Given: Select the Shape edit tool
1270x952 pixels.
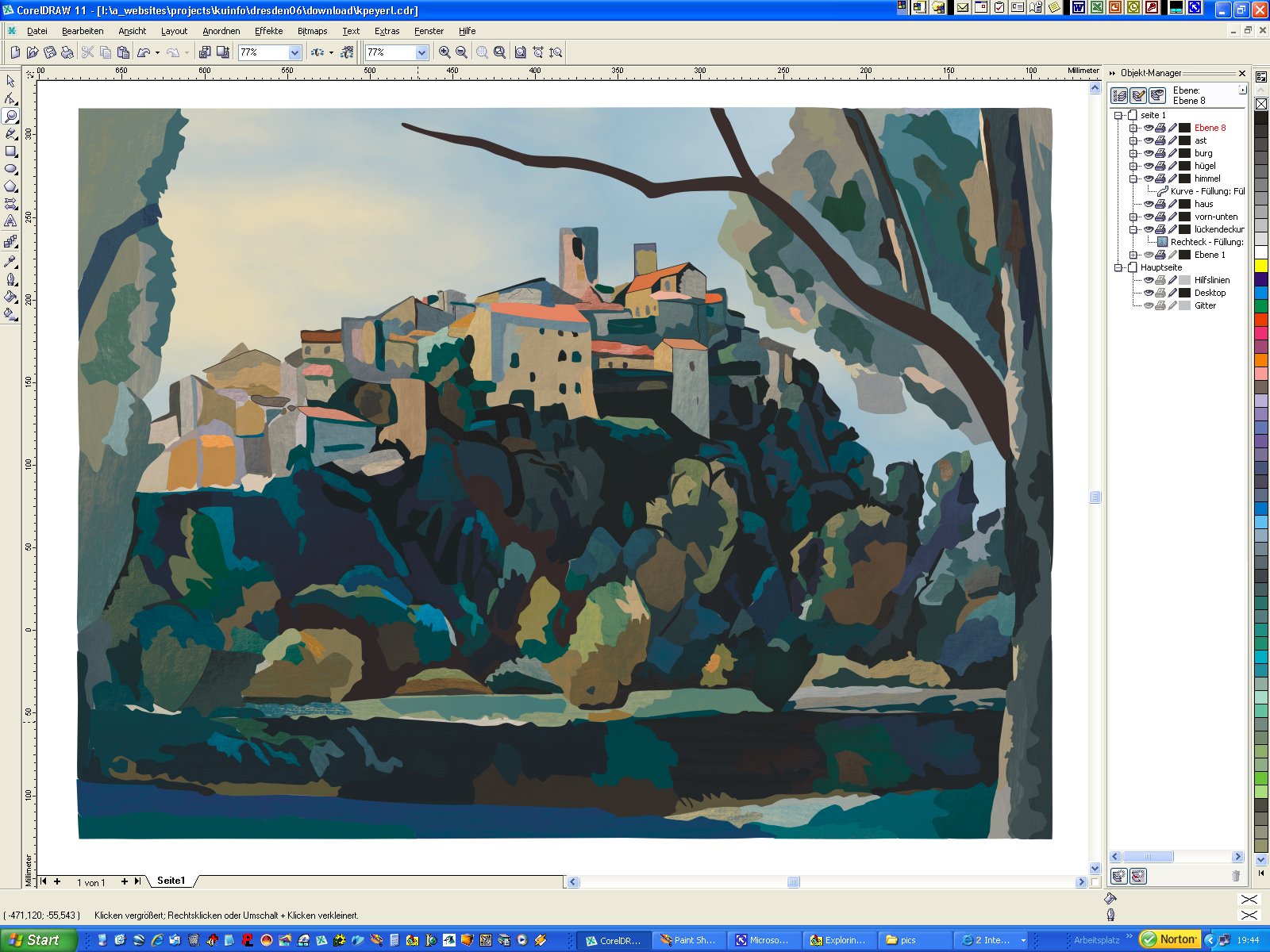Looking at the screenshot, I should tap(10, 98).
